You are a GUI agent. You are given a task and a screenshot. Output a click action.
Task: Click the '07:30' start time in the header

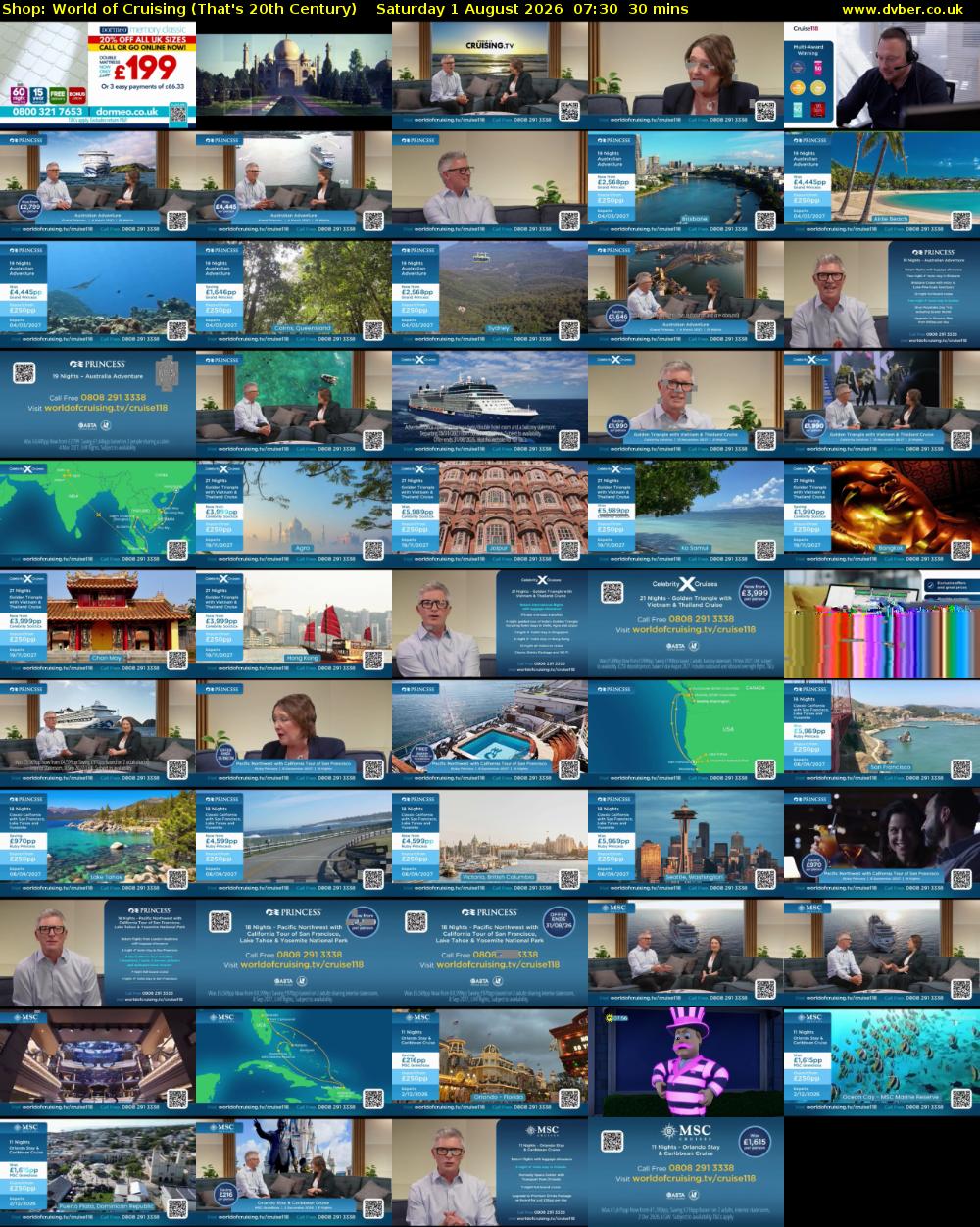pyautogui.click(x=596, y=9)
